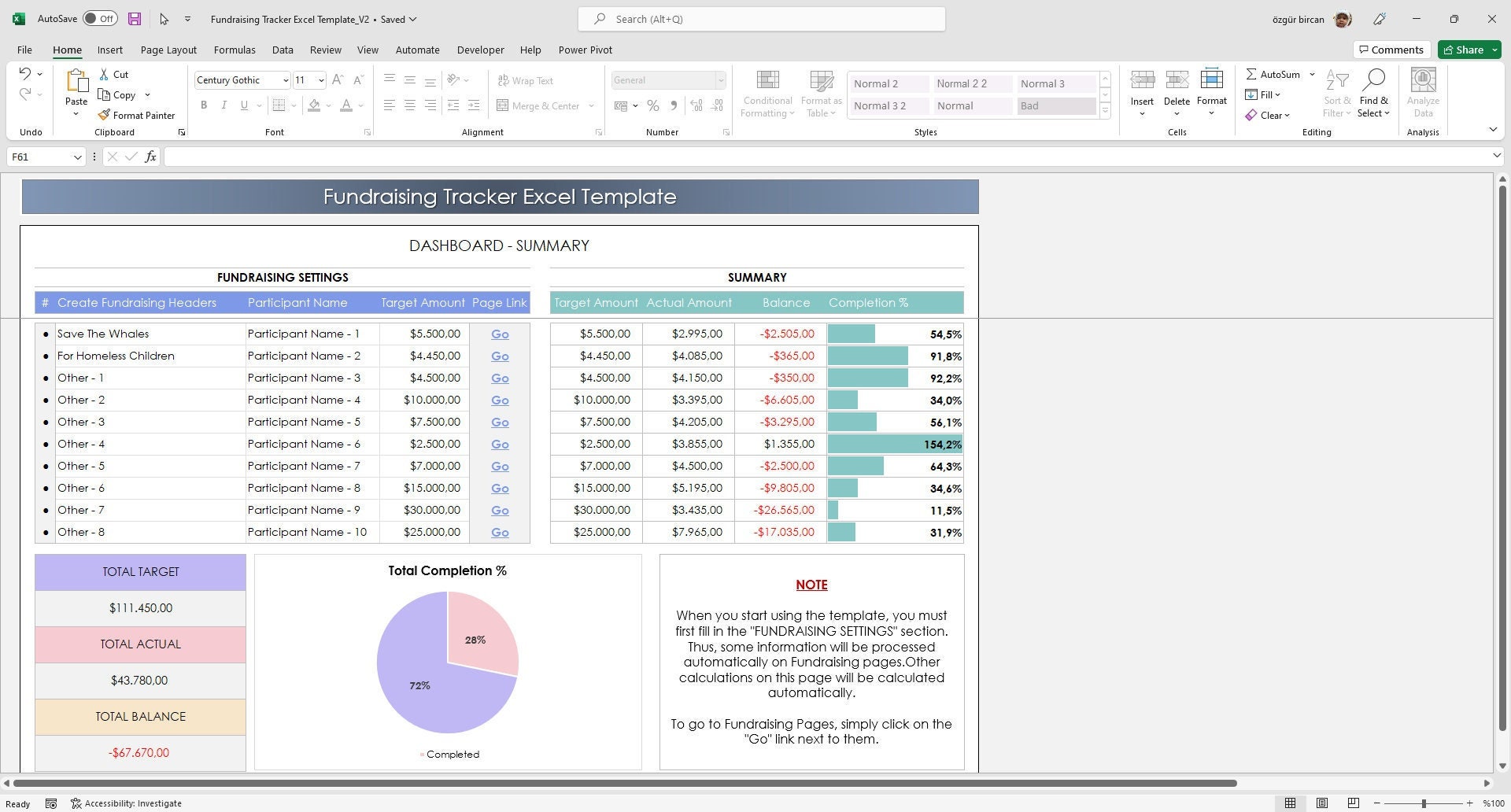Toggle italic formatting
Screen dimensions: 1511x812
(224, 105)
